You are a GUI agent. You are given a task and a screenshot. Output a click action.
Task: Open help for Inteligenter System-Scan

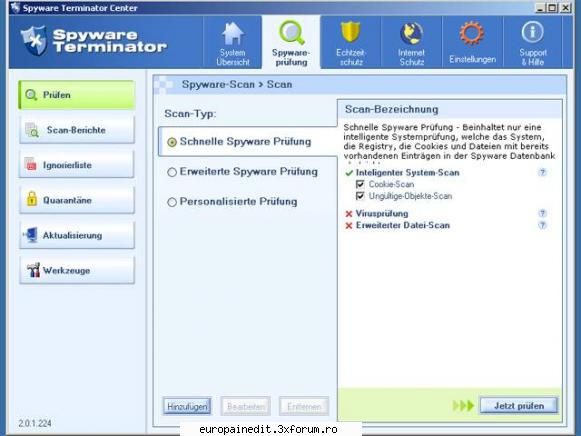coord(542,172)
